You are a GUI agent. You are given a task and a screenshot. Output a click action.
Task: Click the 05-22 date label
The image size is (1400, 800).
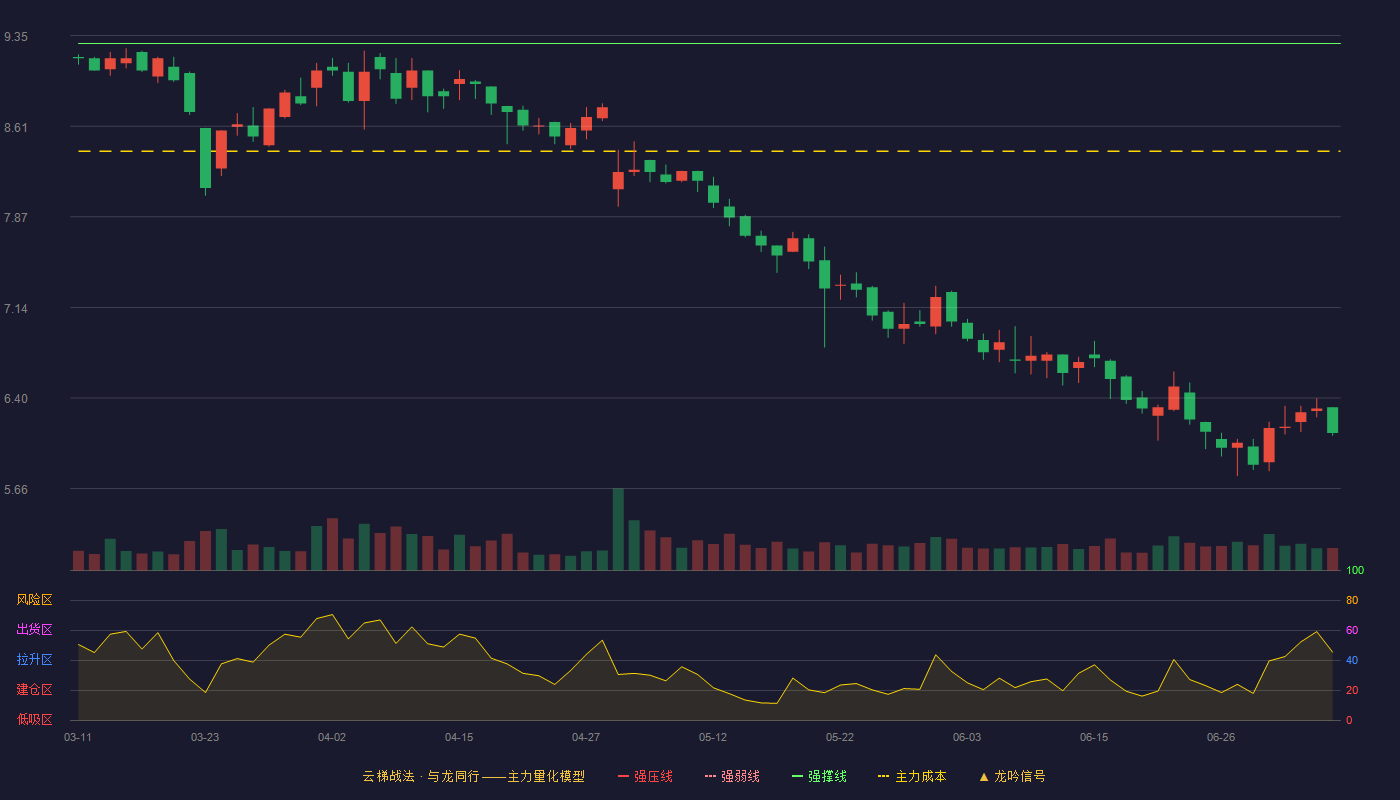point(840,737)
